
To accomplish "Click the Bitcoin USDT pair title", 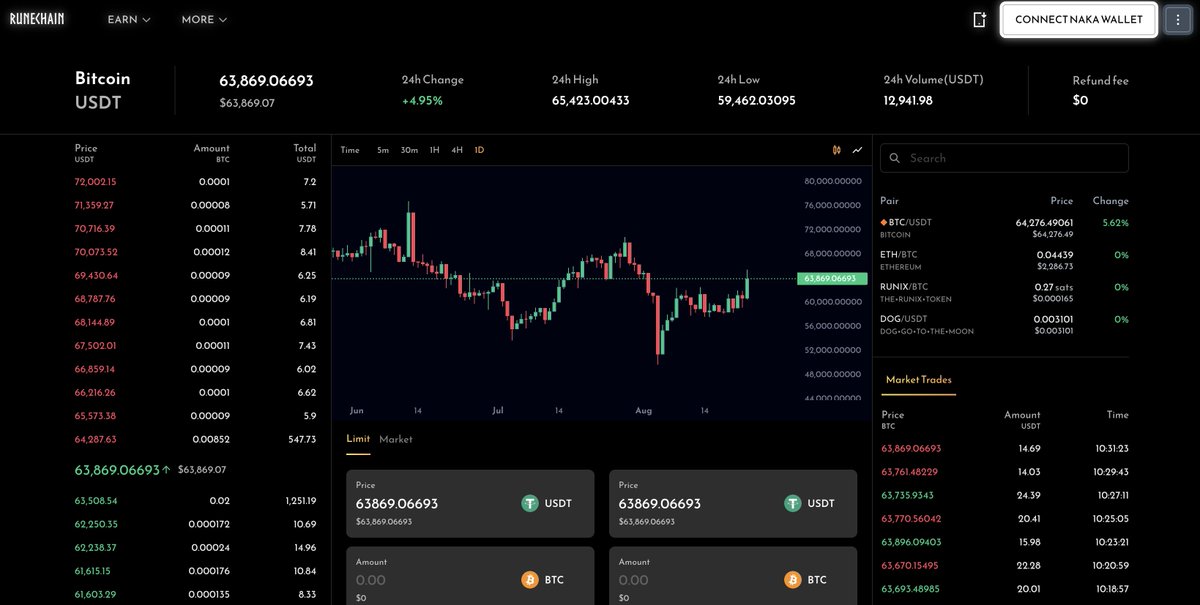I will [x=103, y=90].
